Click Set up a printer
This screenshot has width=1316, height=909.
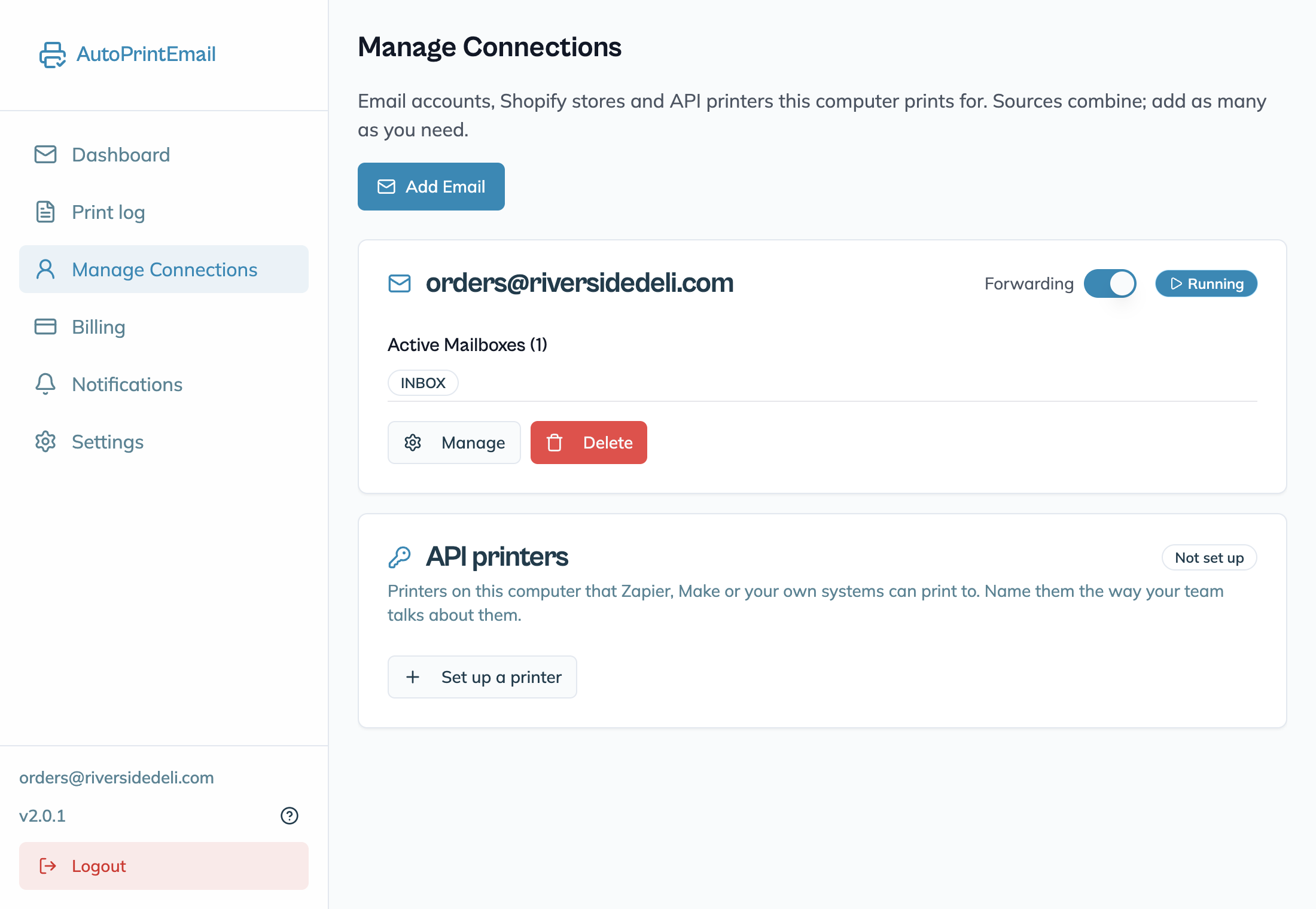click(482, 677)
